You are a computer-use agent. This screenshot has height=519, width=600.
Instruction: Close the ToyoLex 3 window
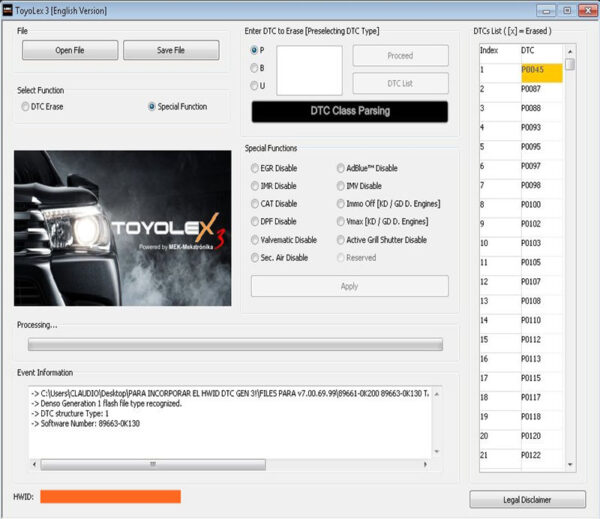[x=588, y=11]
